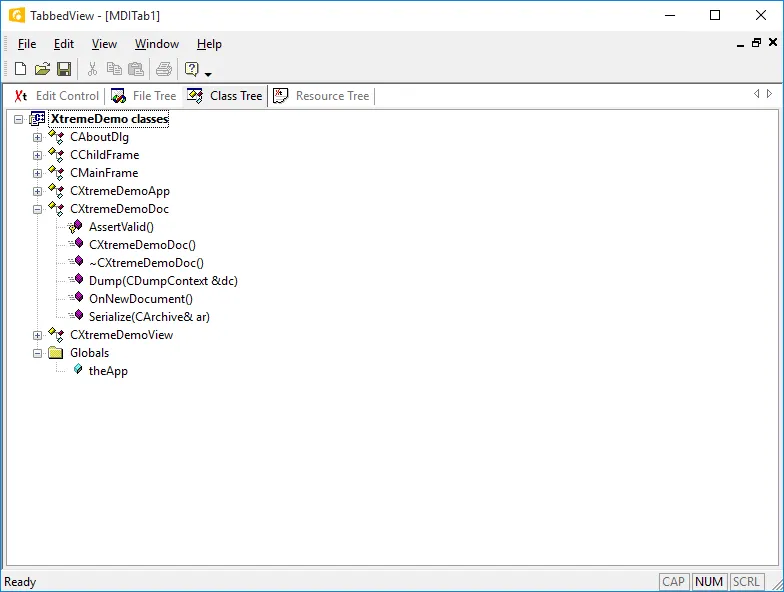The width and height of the screenshot is (784, 592).
Task: Click the Copy toolbar icon
Action: pos(114,68)
